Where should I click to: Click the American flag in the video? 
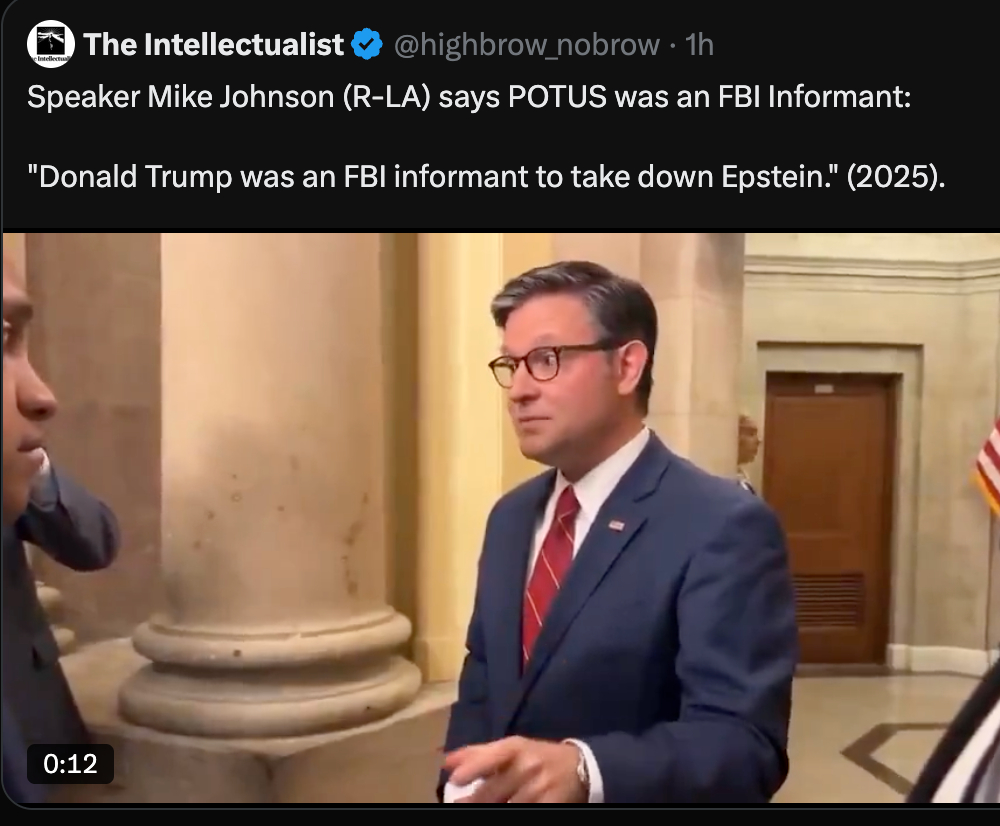(x=989, y=464)
